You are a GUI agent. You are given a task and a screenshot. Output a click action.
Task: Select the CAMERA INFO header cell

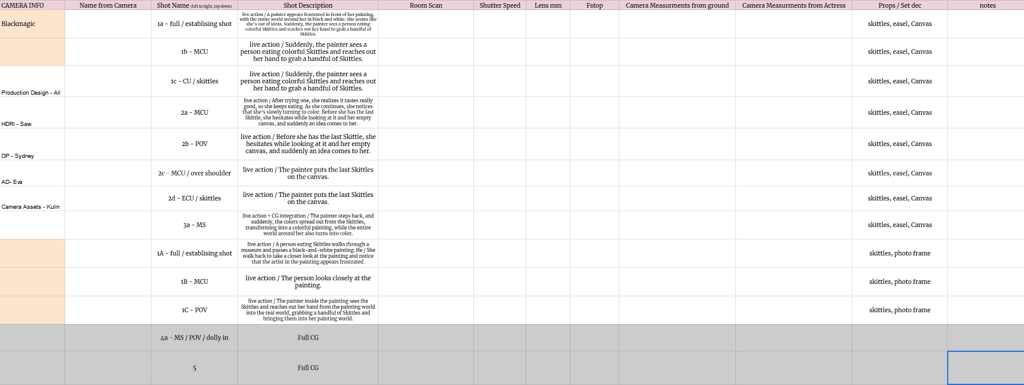tap(32, 5)
